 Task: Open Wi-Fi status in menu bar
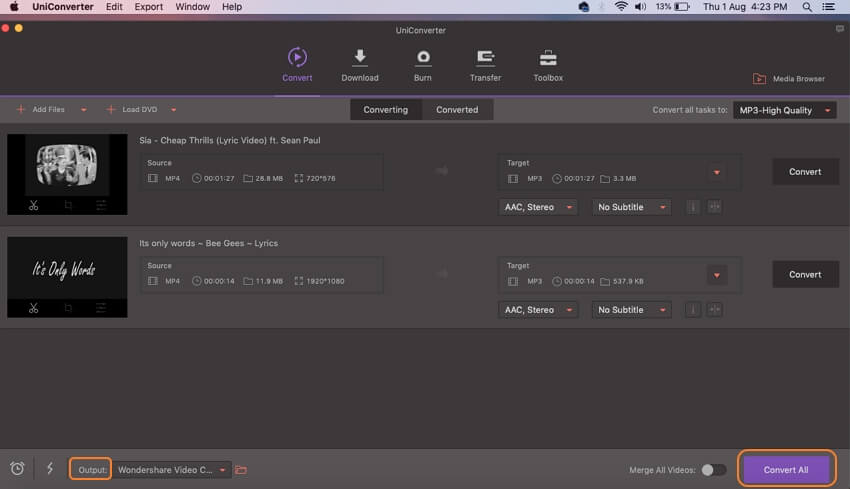click(621, 7)
